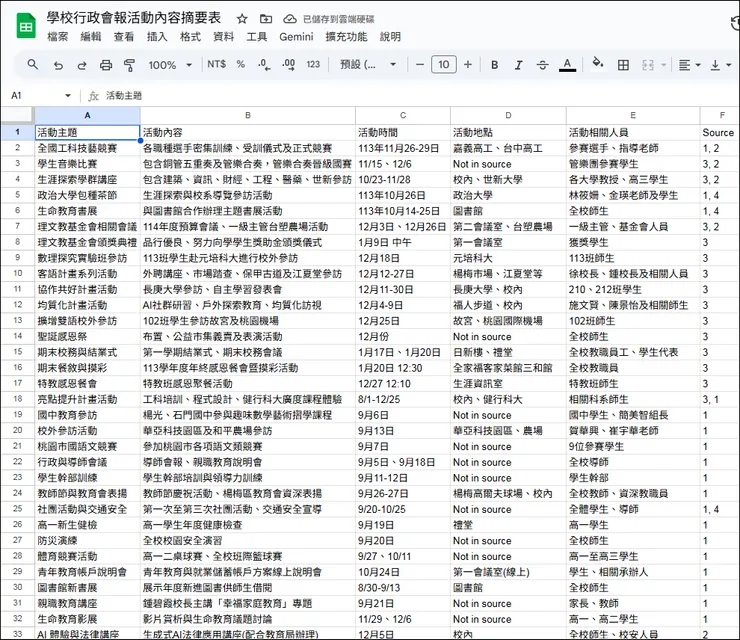Viewport: 740px width, 640px height.
Task: Select cell 全家福客家菜館三和館
Action: pyautogui.click(x=508, y=368)
